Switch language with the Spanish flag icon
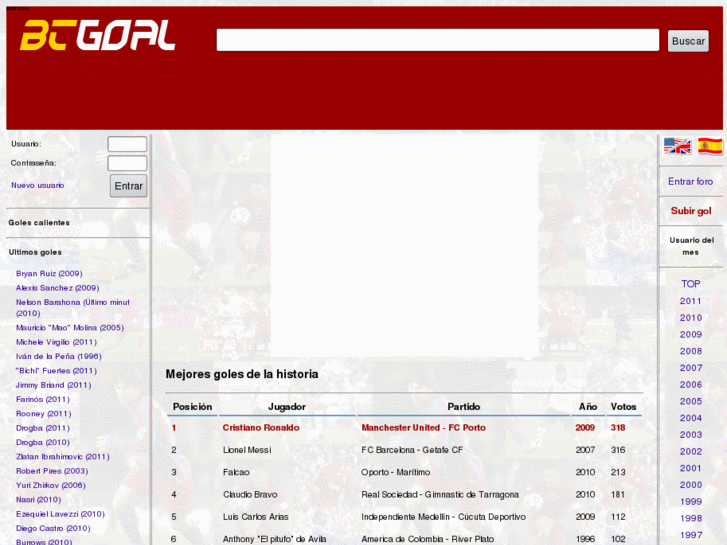This screenshot has width=727, height=545. click(x=710, y=146)
